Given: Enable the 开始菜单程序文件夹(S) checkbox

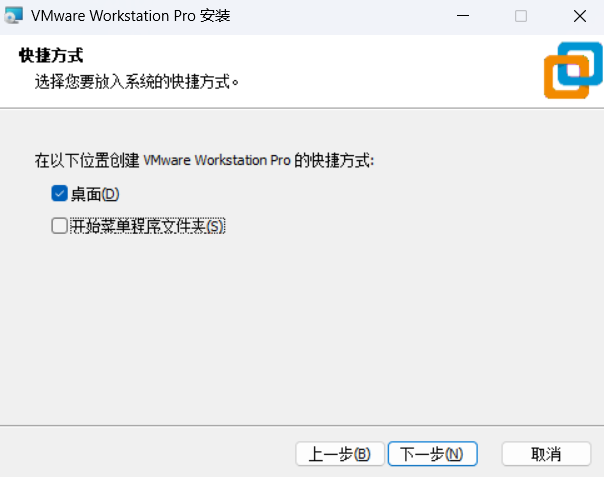Looking at the screenshot, I should coord(59,226).
